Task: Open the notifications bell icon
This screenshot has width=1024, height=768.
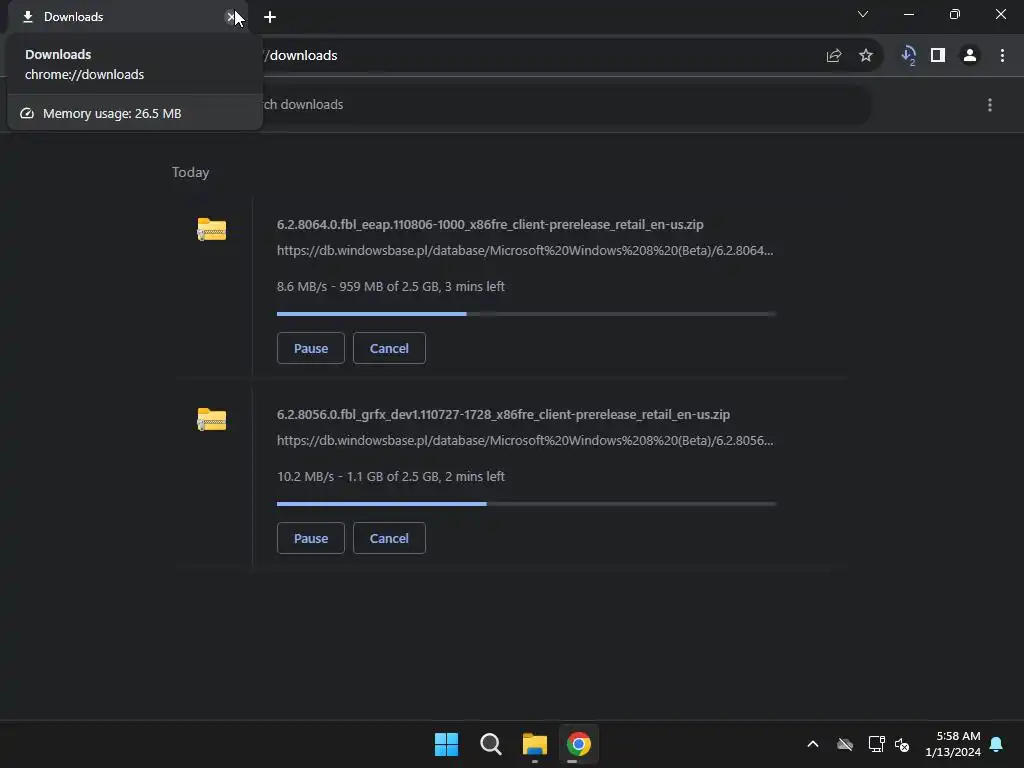Action: [x=997, y=744]
